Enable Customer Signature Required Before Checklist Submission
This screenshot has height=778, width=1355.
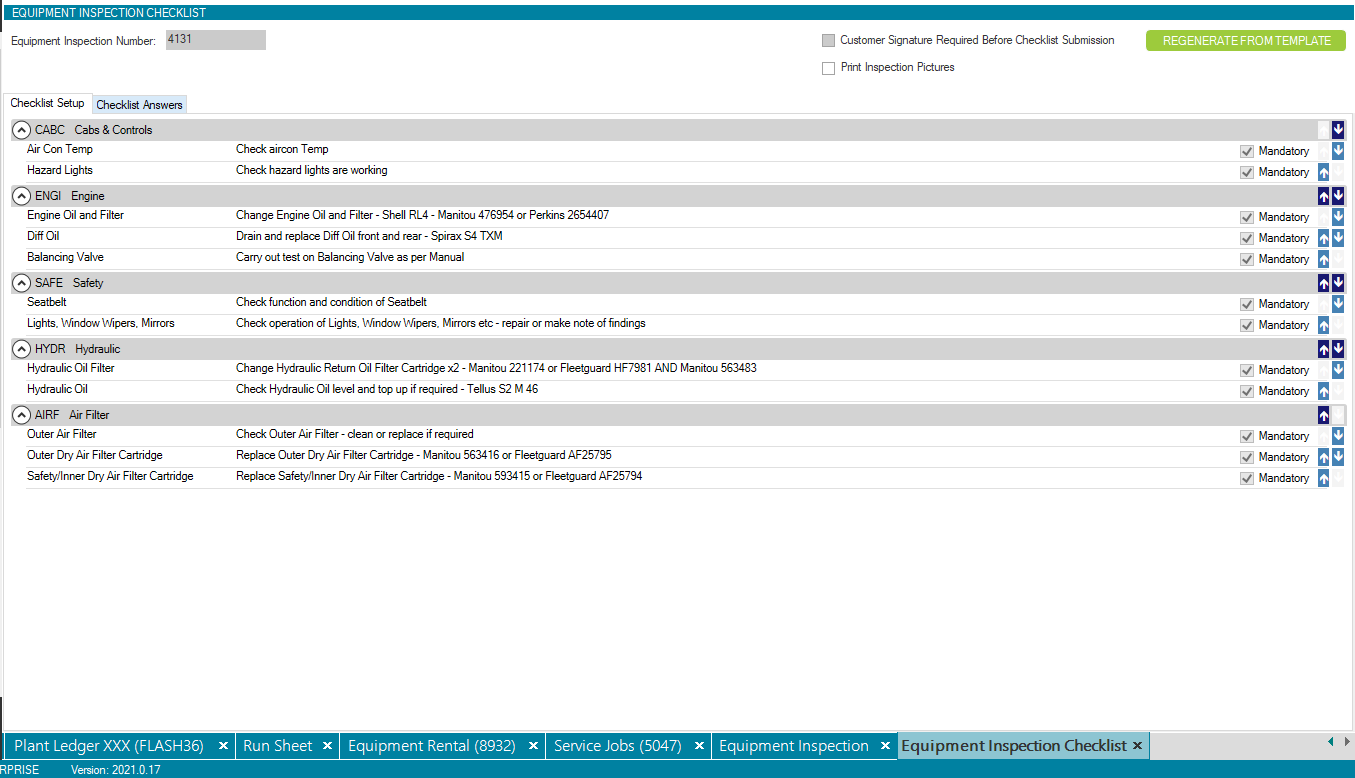pyautogui.click(x=828, y=40)
